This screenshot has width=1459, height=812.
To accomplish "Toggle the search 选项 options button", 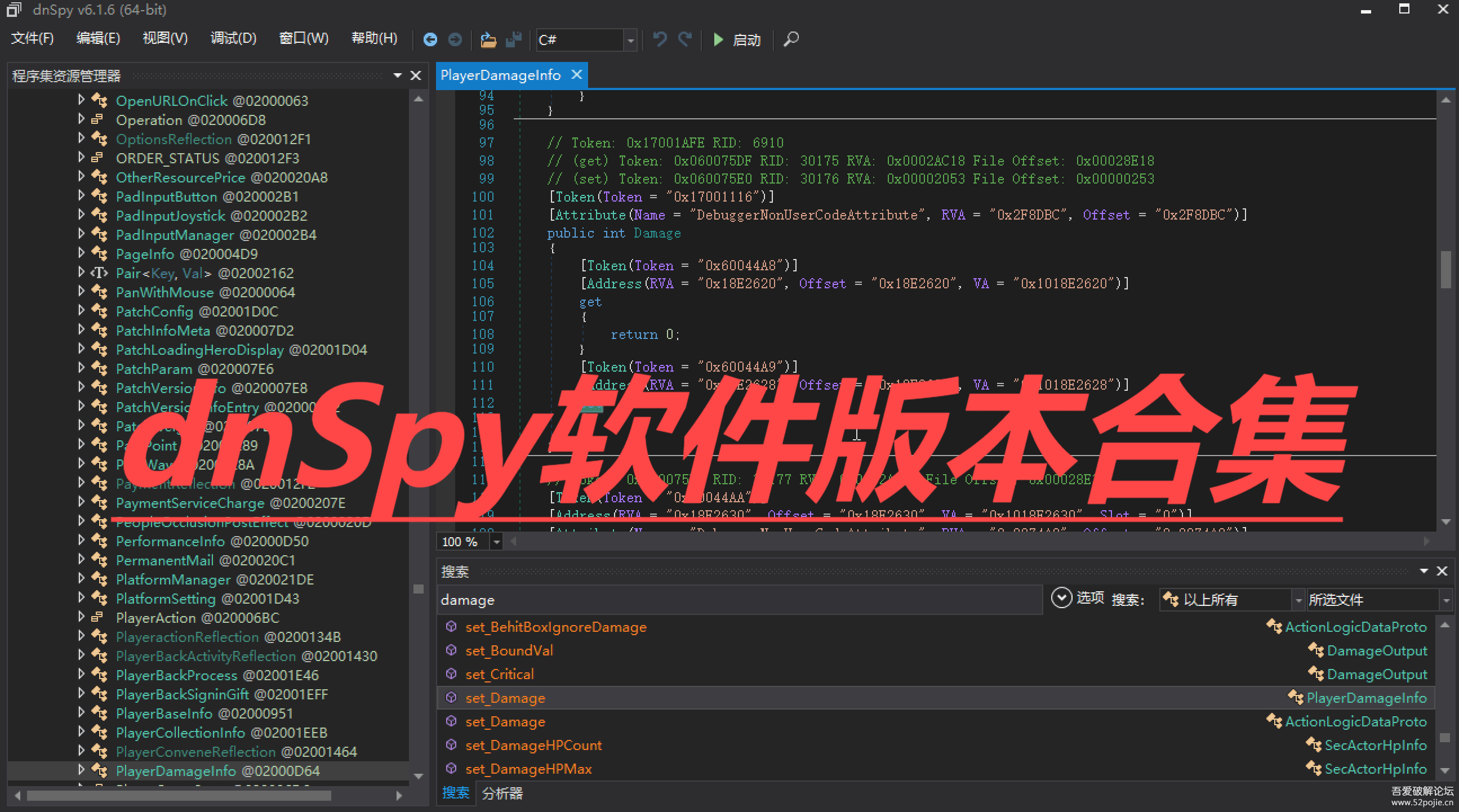I will pos(1061,598).
